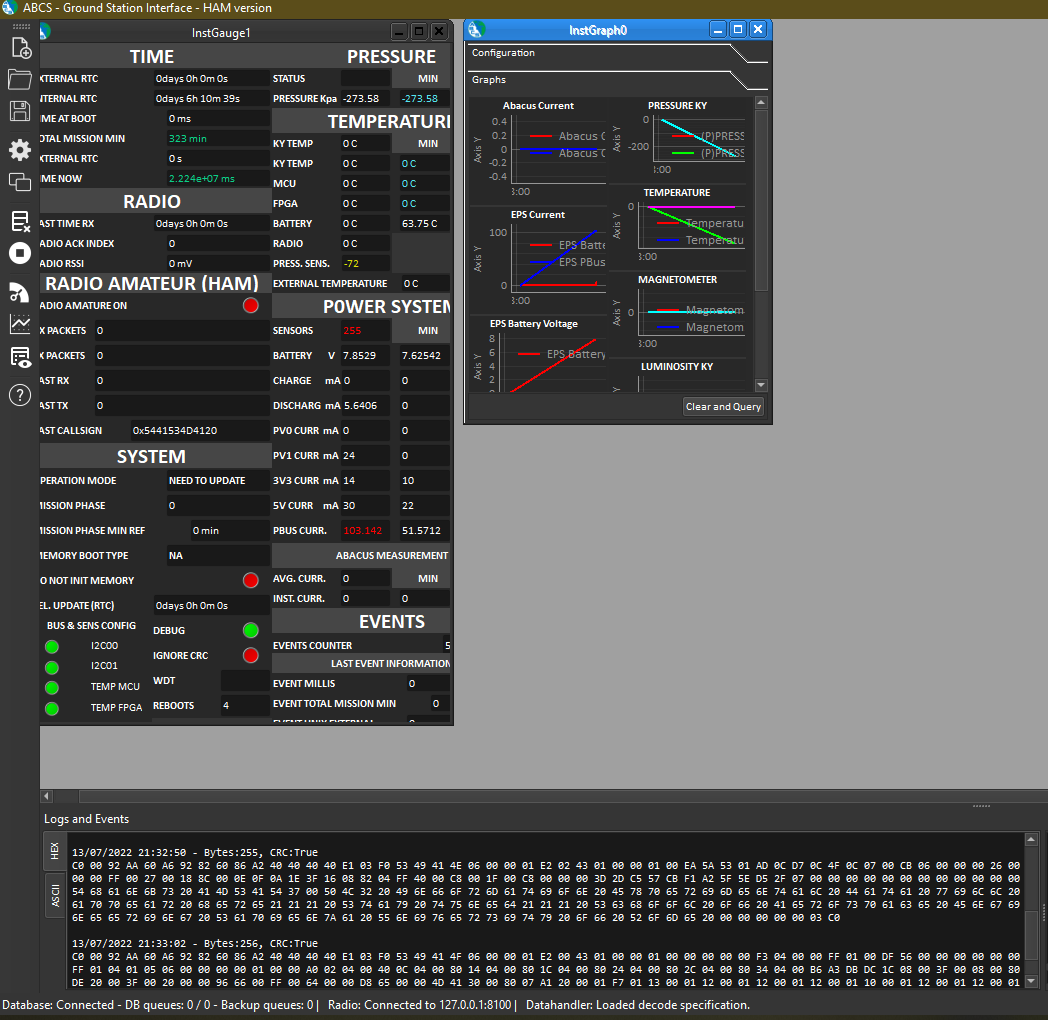The height and width of the screenshot is (1020, 1048).
Task: Select the TEMPERATURE graph
Action: pyautogui.click(x=679, y=226)
